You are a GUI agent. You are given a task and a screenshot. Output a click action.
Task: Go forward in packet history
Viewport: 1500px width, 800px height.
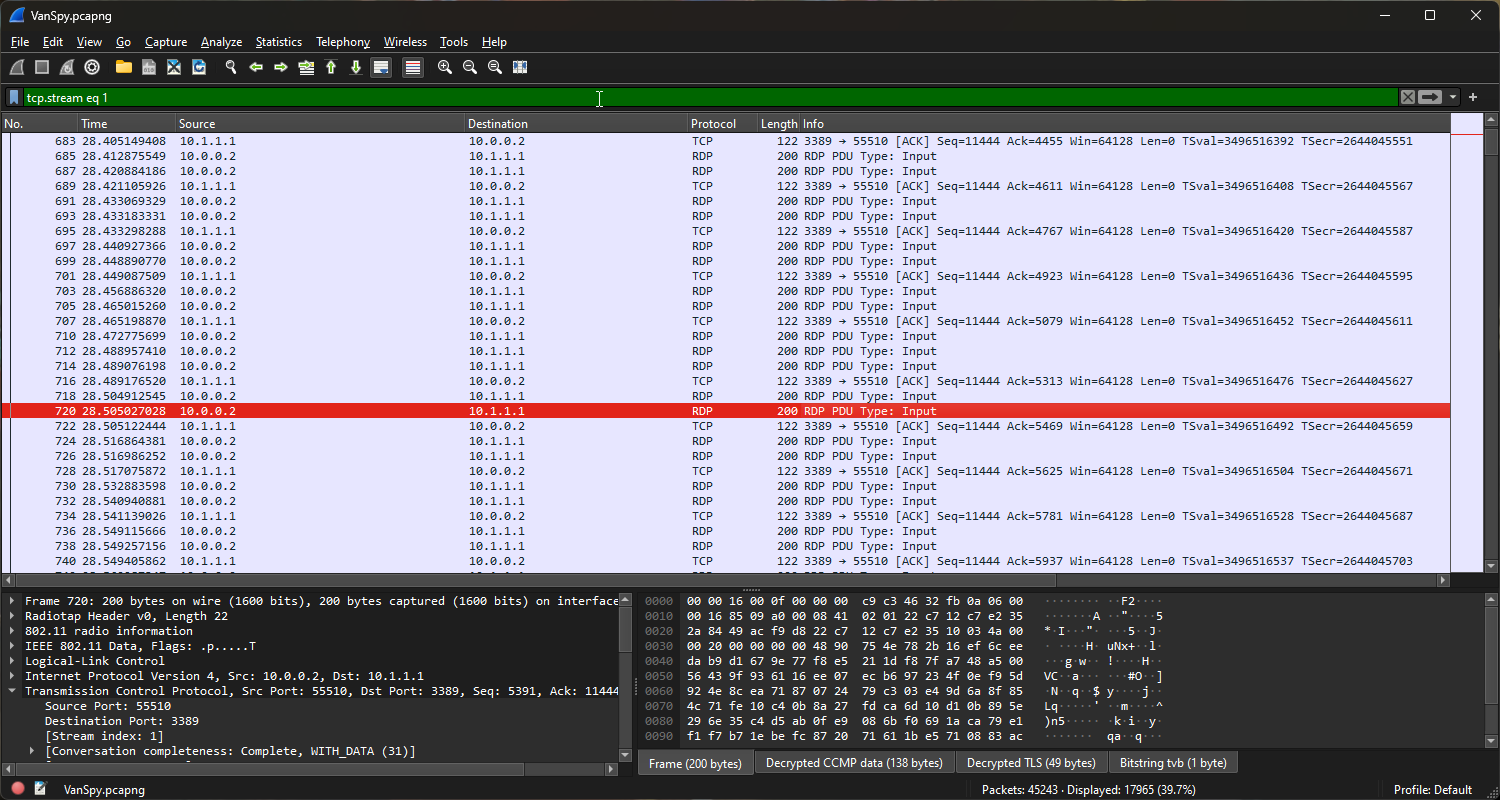281,67
